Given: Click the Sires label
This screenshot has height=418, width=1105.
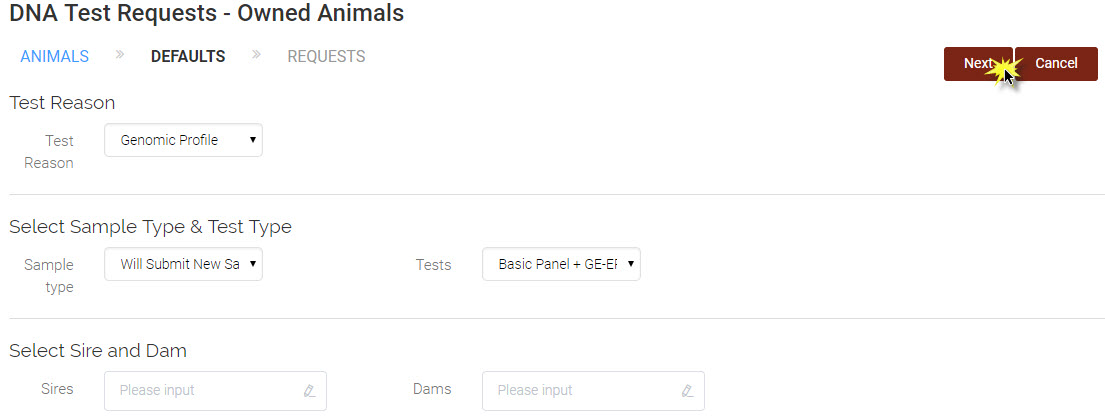Looking at the screenshot, I should point(57,388).
